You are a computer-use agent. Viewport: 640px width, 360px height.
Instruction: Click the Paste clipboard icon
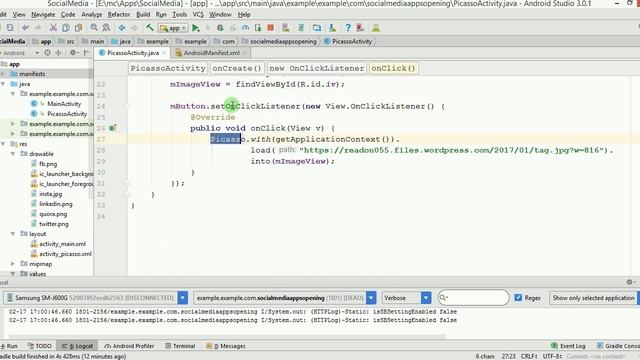[x=78, y=28]
